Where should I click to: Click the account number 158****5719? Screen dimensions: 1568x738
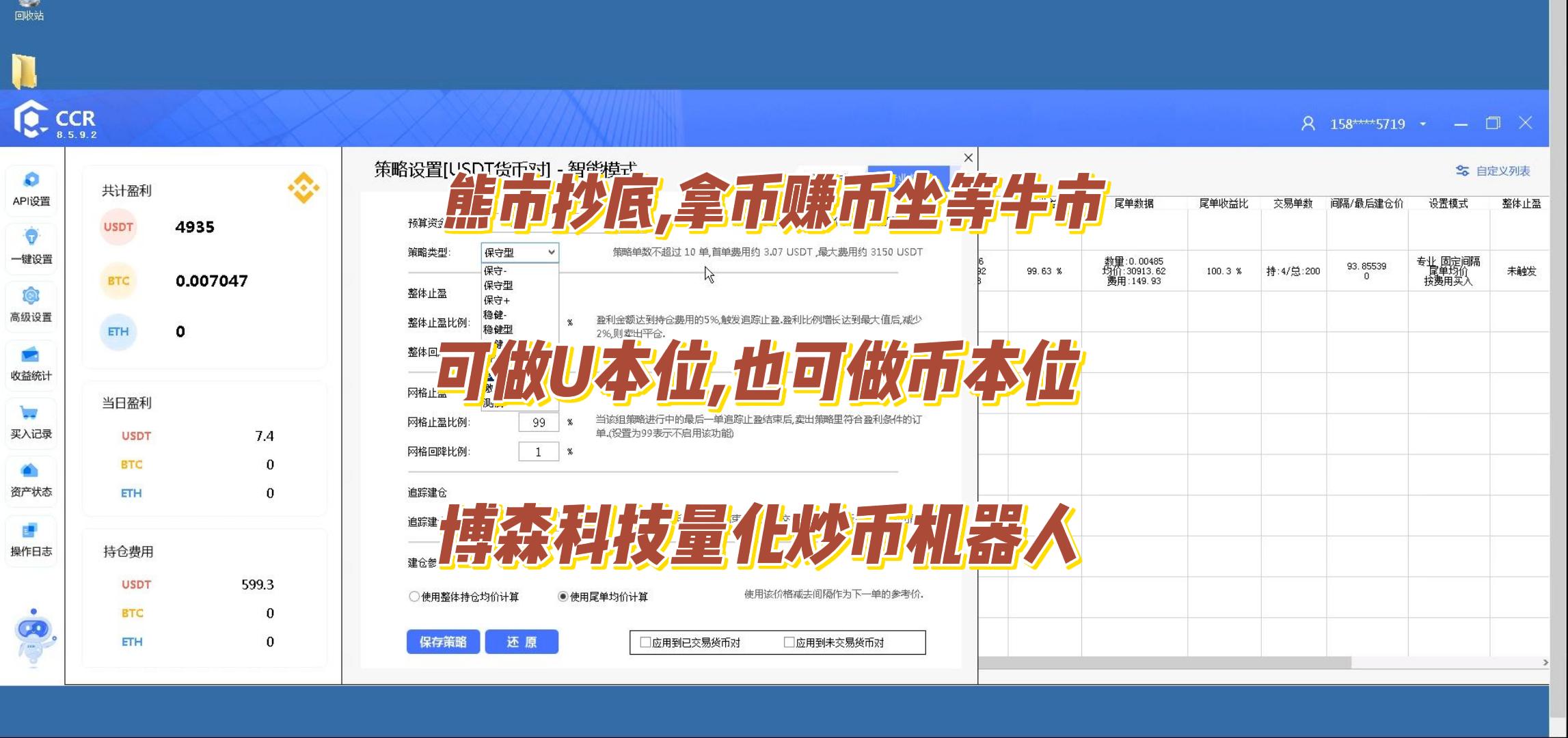click(1367, 124)
